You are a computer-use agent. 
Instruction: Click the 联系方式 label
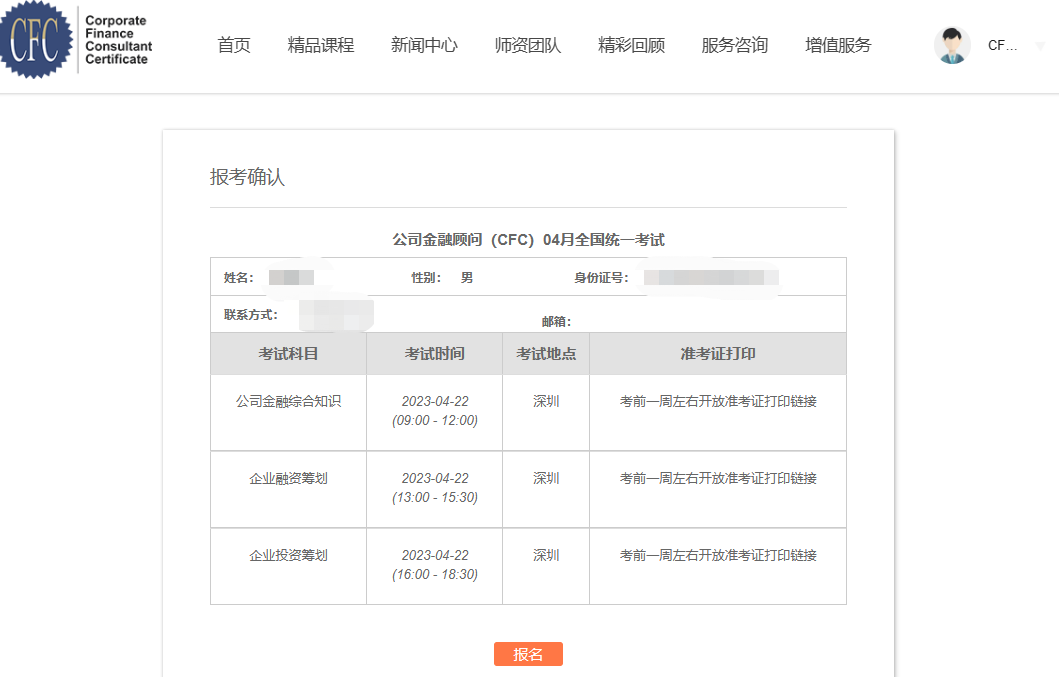click(x=251, y=315)
